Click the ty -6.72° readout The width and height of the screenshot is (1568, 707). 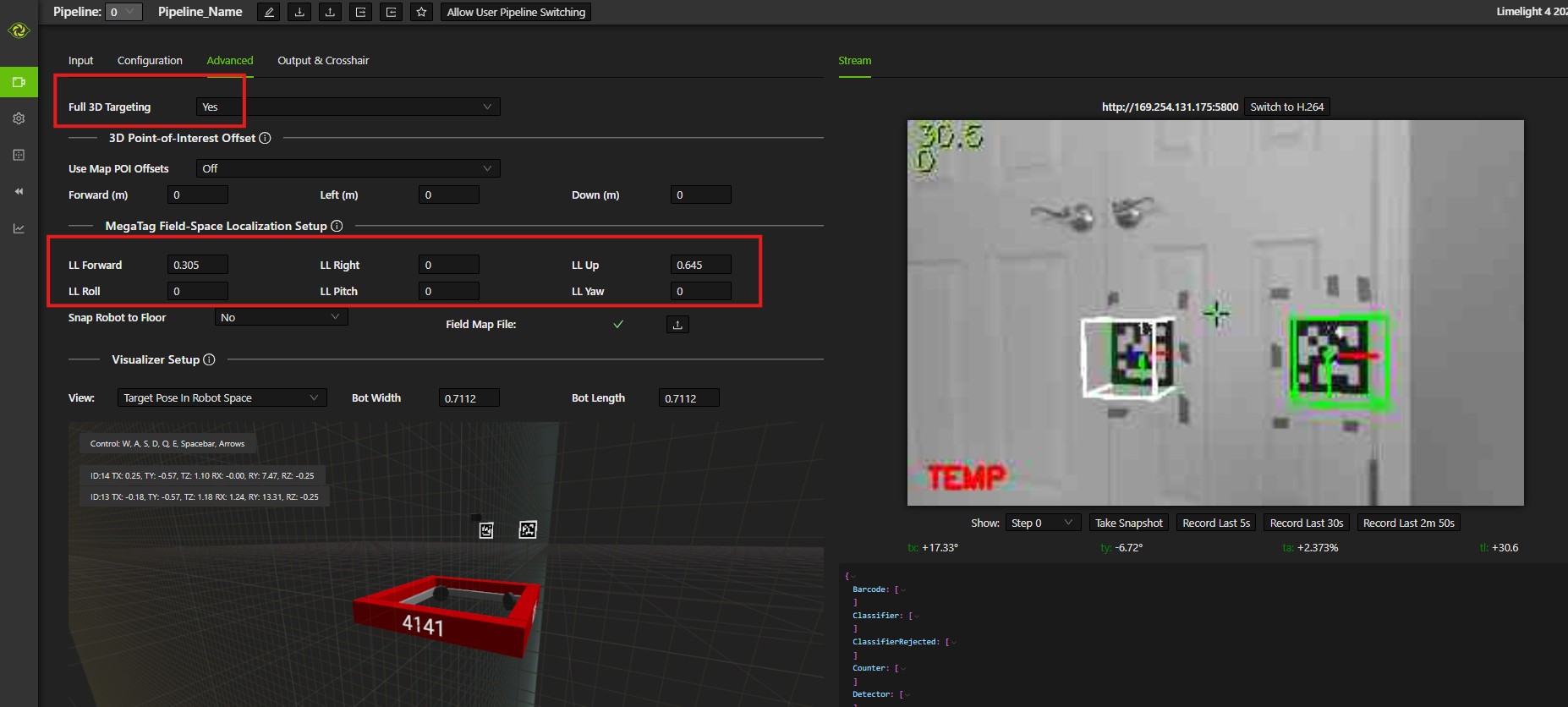tap(1121, 548)
